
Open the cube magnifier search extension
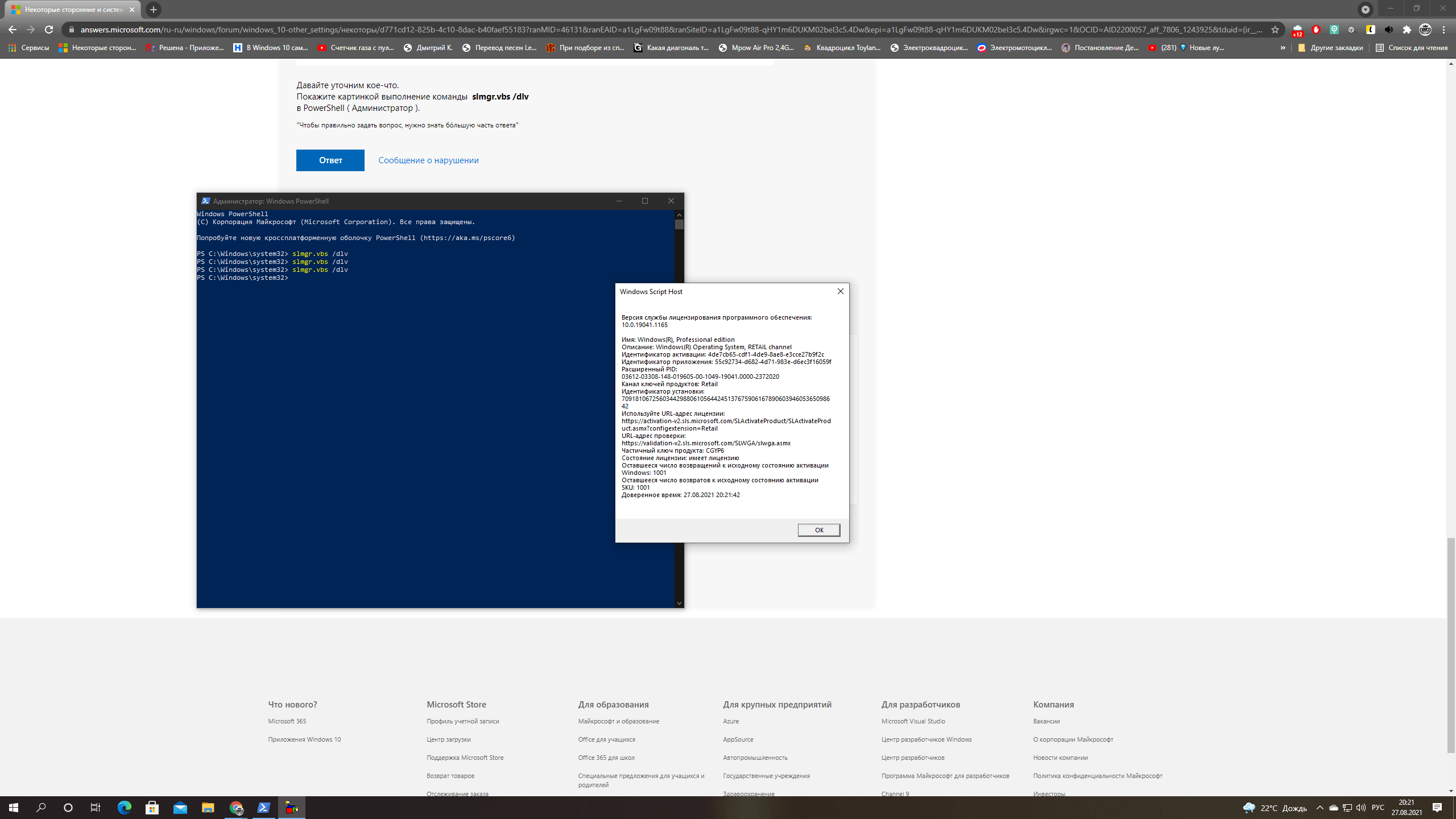pos(1352,30)
